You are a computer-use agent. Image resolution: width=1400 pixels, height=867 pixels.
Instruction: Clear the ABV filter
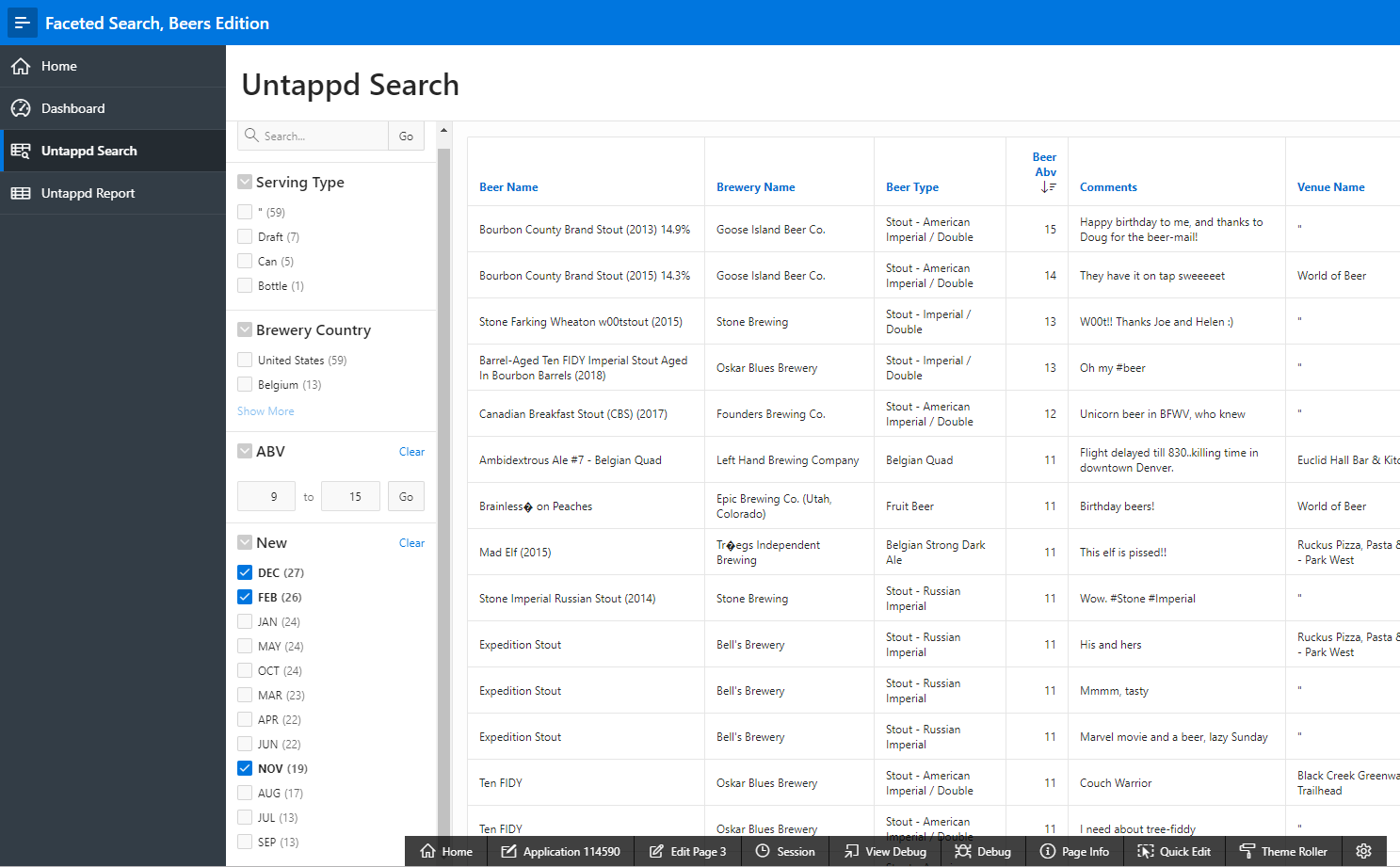411,452
